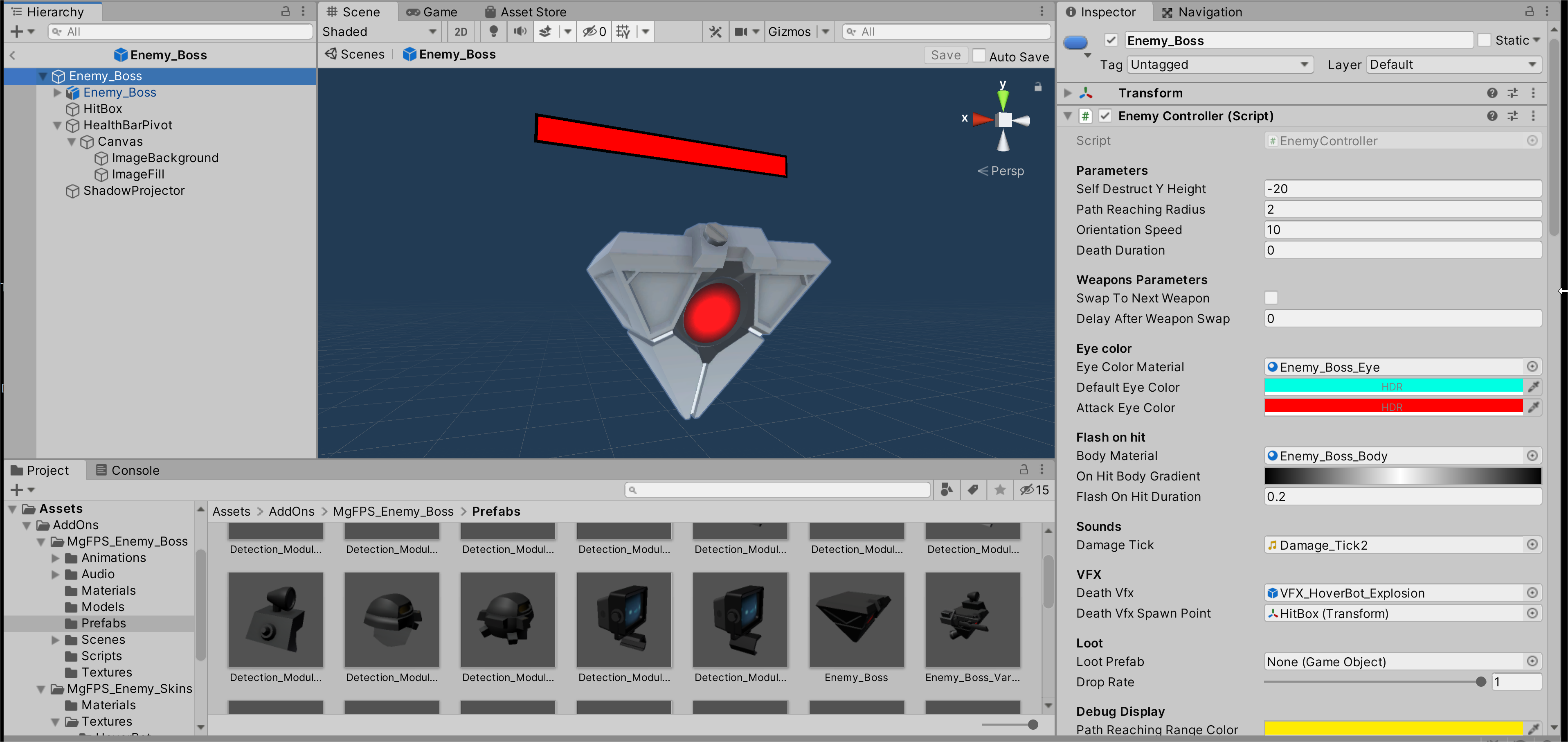Mute scene audio speaker icon
The width and height of the screenshot is (1568, 742).
[520, 31]
